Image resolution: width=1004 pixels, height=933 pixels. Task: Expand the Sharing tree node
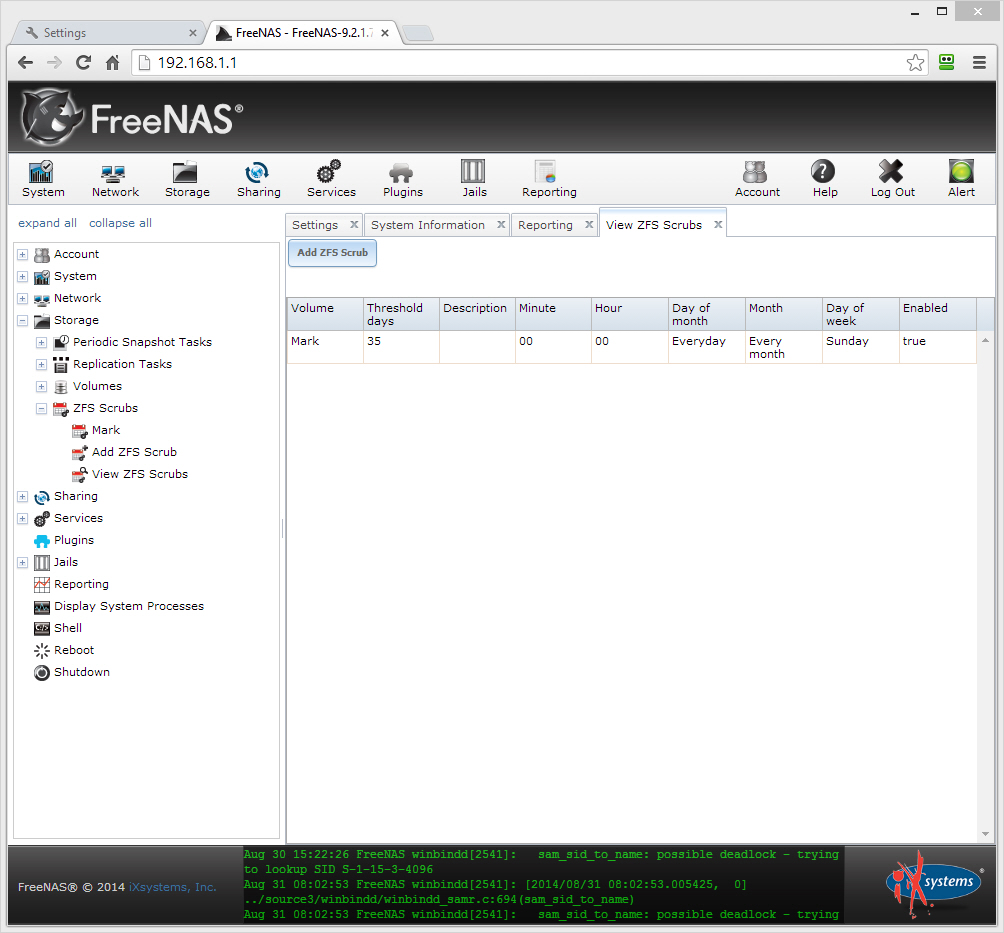(x=22, y=497)
